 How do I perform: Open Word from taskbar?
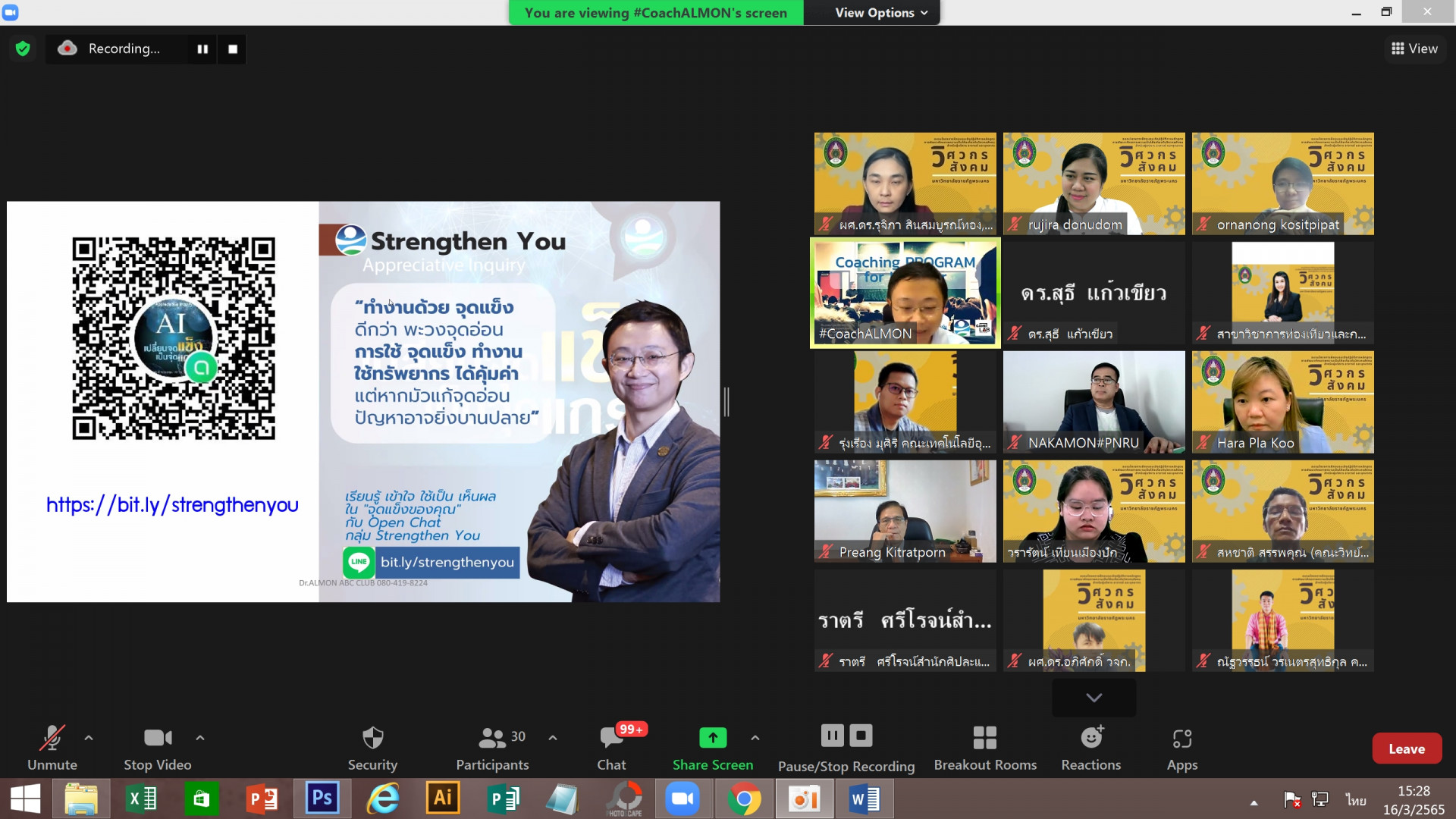tap(864, 799)
